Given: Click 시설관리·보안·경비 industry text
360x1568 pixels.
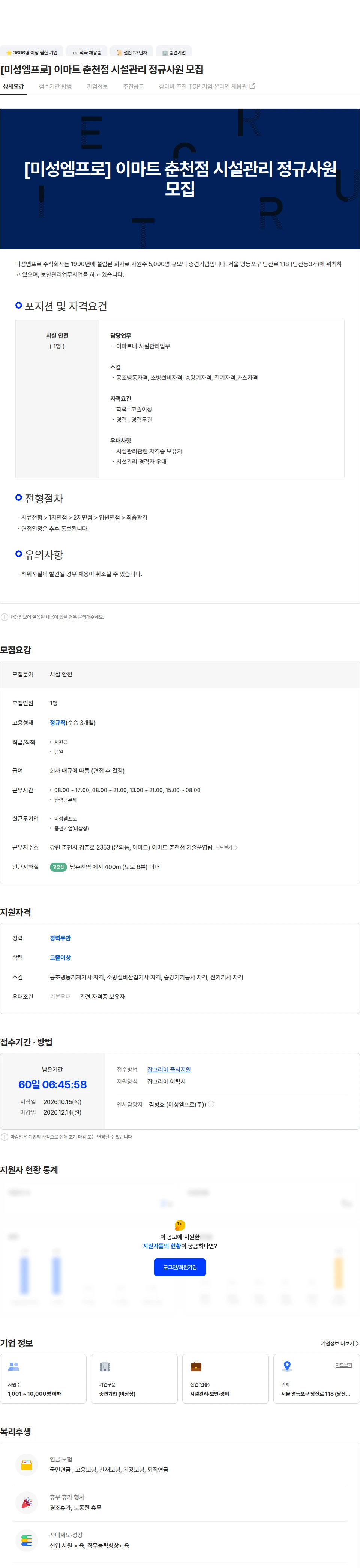Looking at the screenshot, I should 210,1394.
